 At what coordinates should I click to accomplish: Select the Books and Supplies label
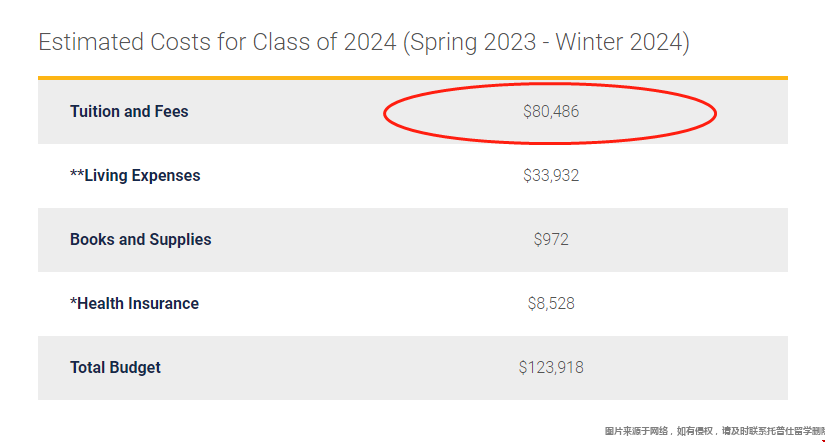pos(140,239)
